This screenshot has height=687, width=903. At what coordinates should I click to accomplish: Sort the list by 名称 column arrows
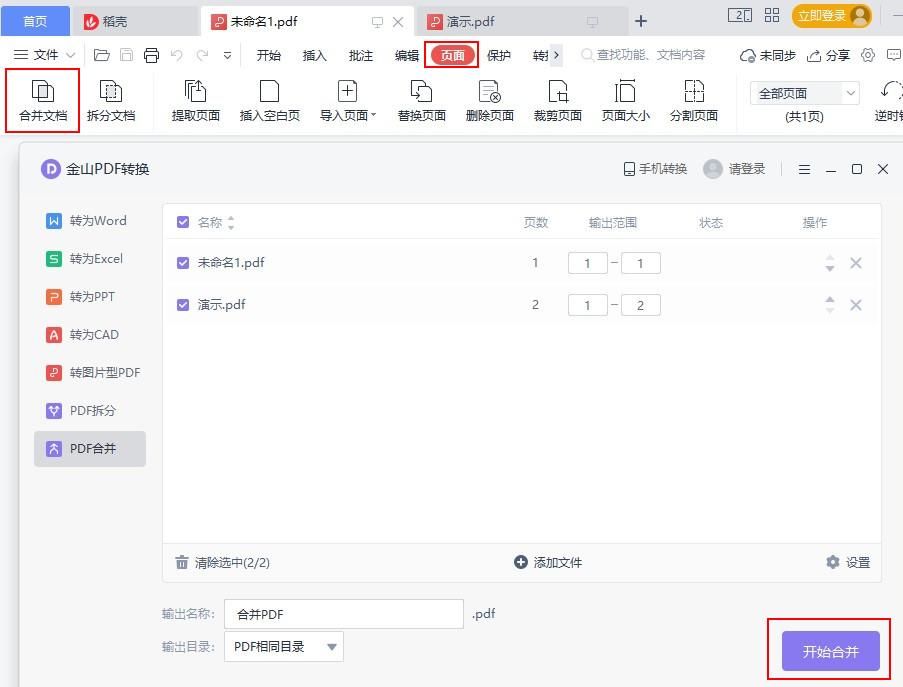tap(231, 222)
